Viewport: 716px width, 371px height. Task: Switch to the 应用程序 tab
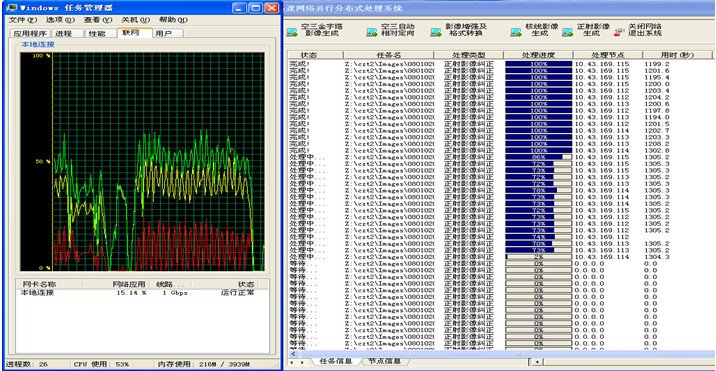pyautogui.click(x=30, y=33)
